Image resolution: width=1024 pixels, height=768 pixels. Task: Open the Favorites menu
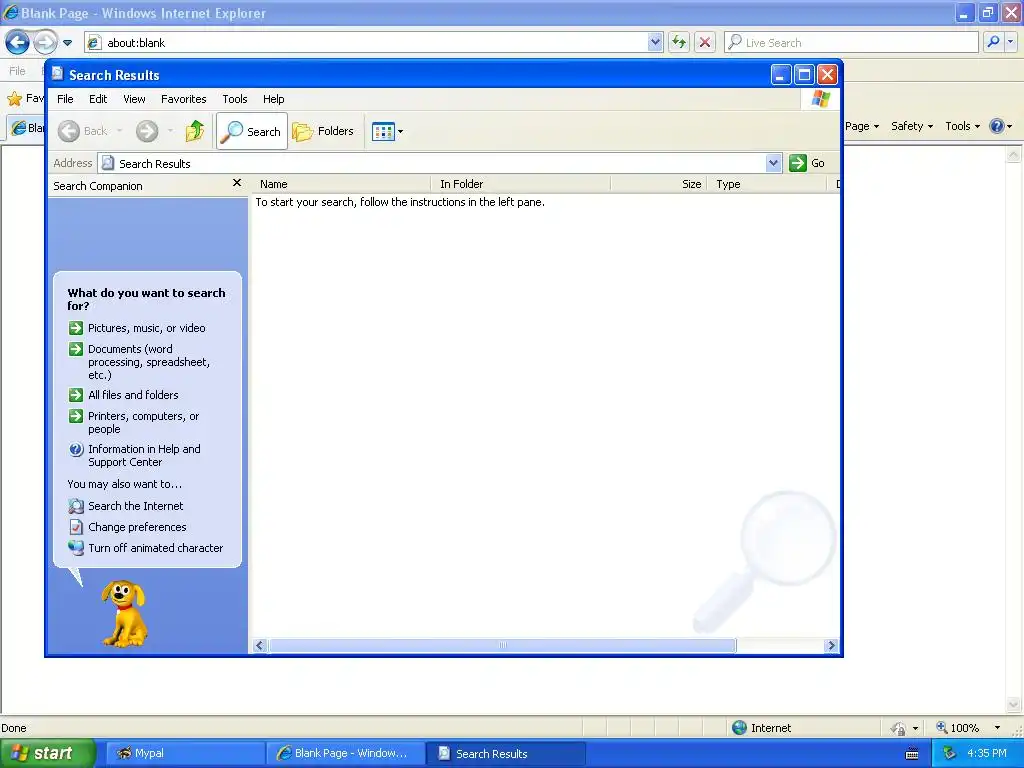tap(184, 99)
